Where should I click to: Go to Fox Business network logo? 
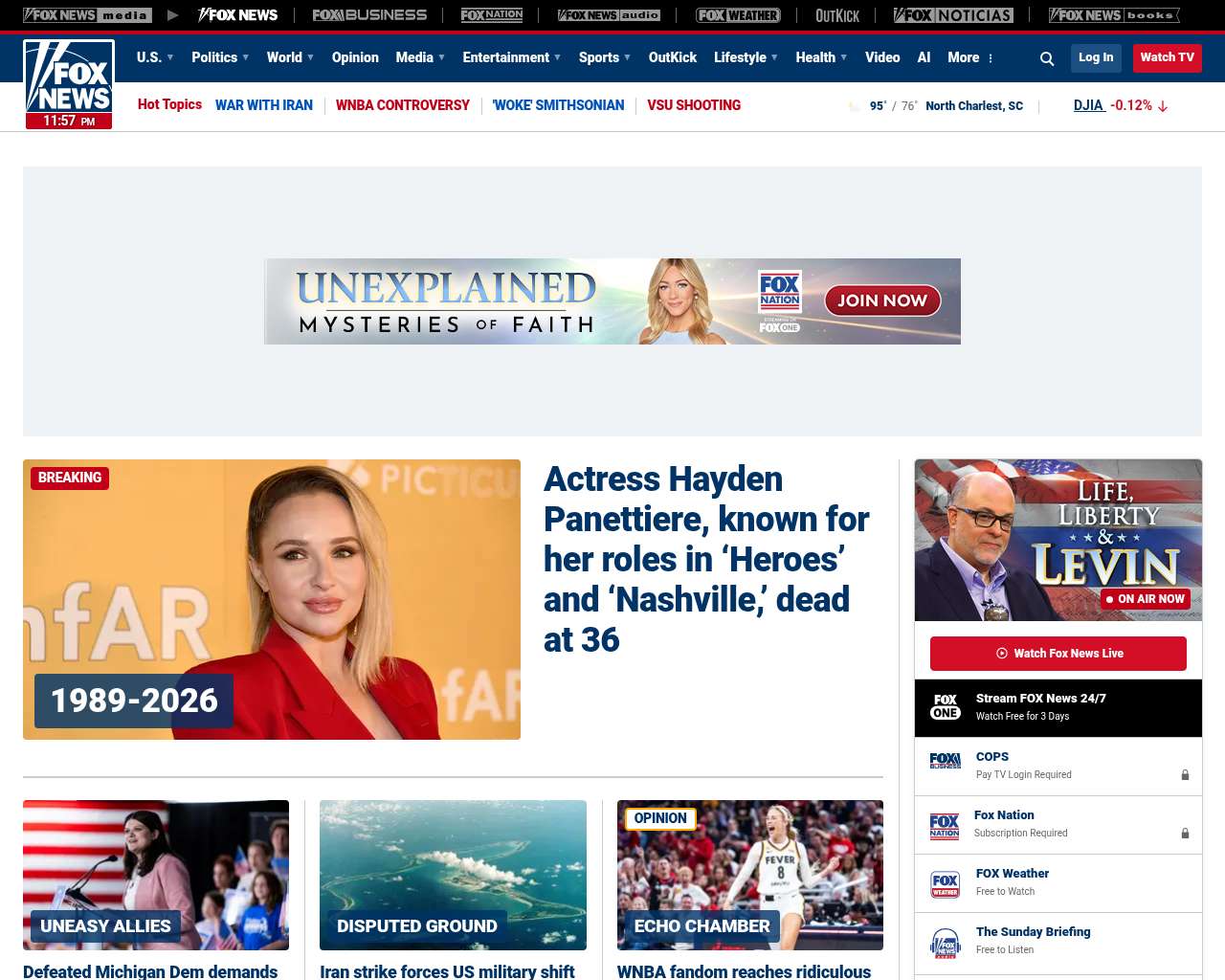click(x=369, y=15)
